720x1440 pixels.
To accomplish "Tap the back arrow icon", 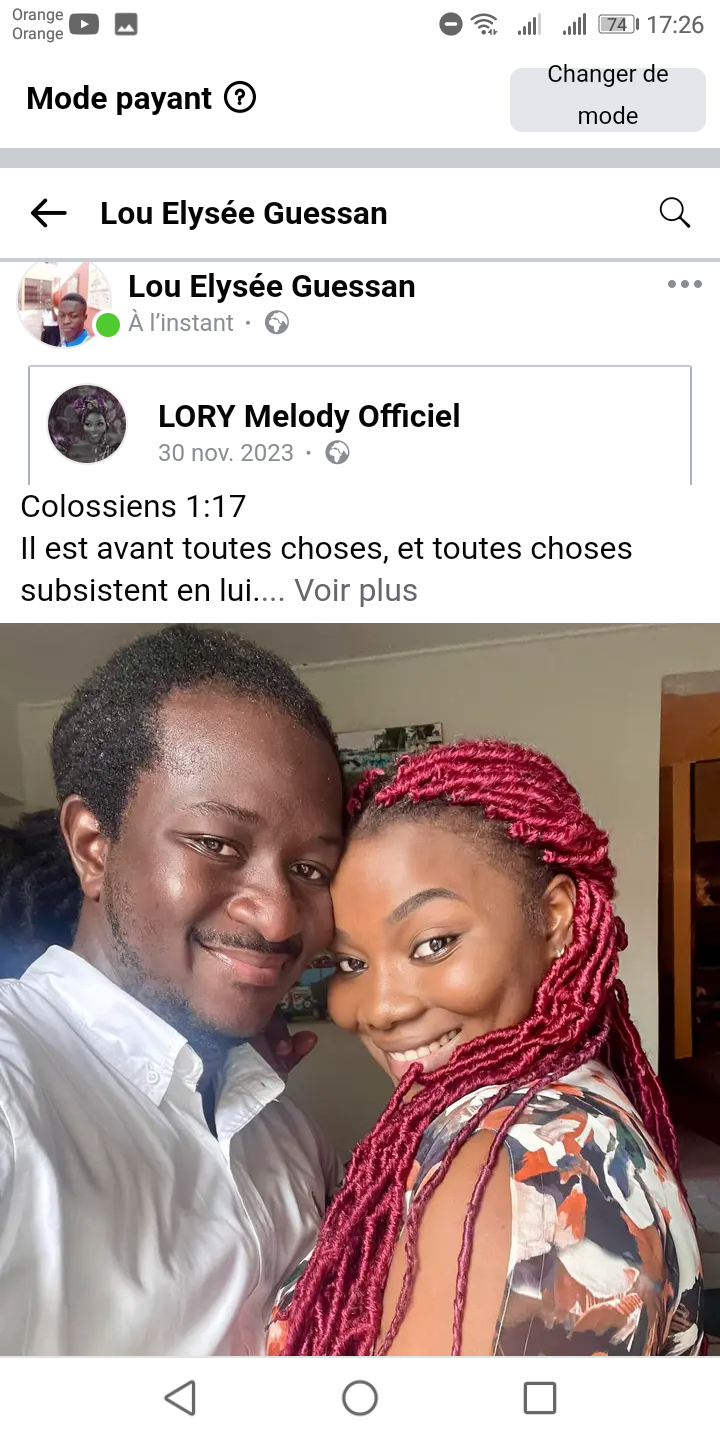I will coord(48,213).
